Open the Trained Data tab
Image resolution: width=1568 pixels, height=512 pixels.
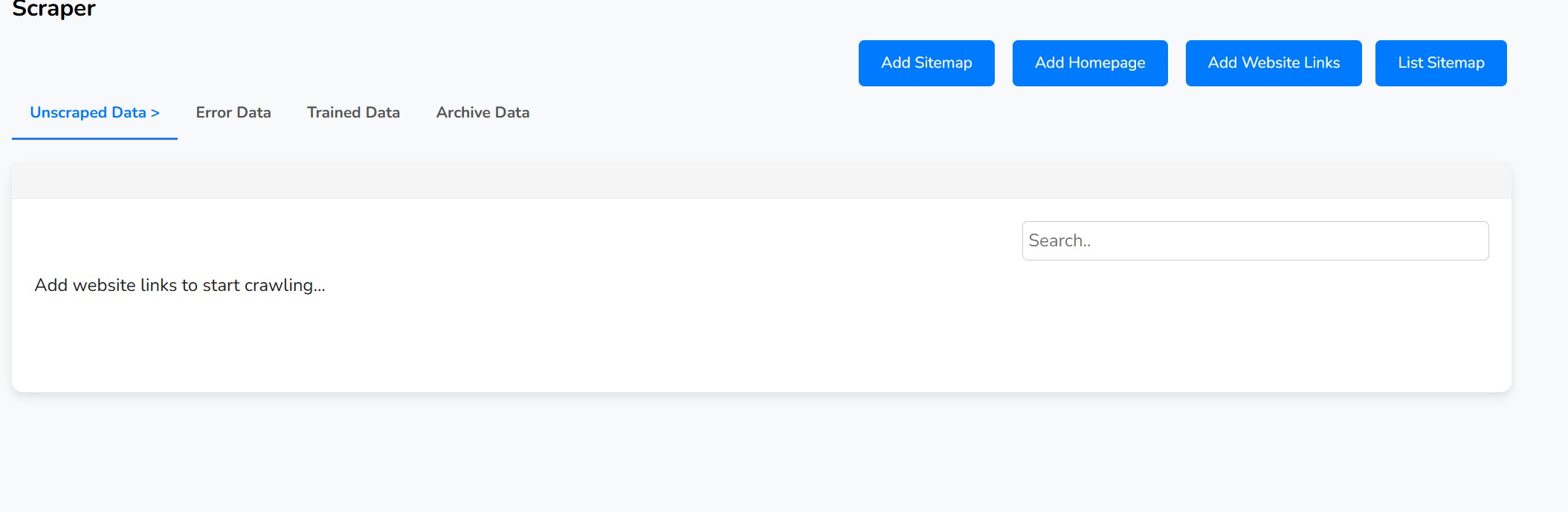tap(353, 112)
